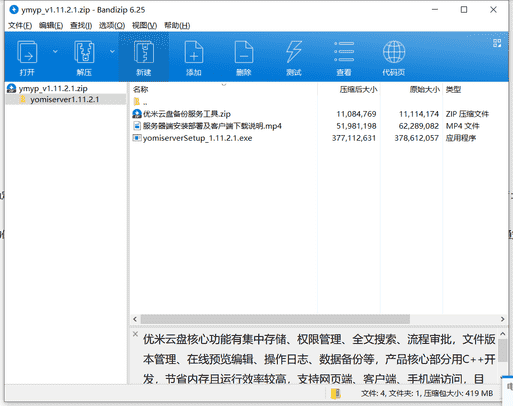
Task: Select the yomiserver1.11.2.1 folder in tree
Action: [65, 99]
